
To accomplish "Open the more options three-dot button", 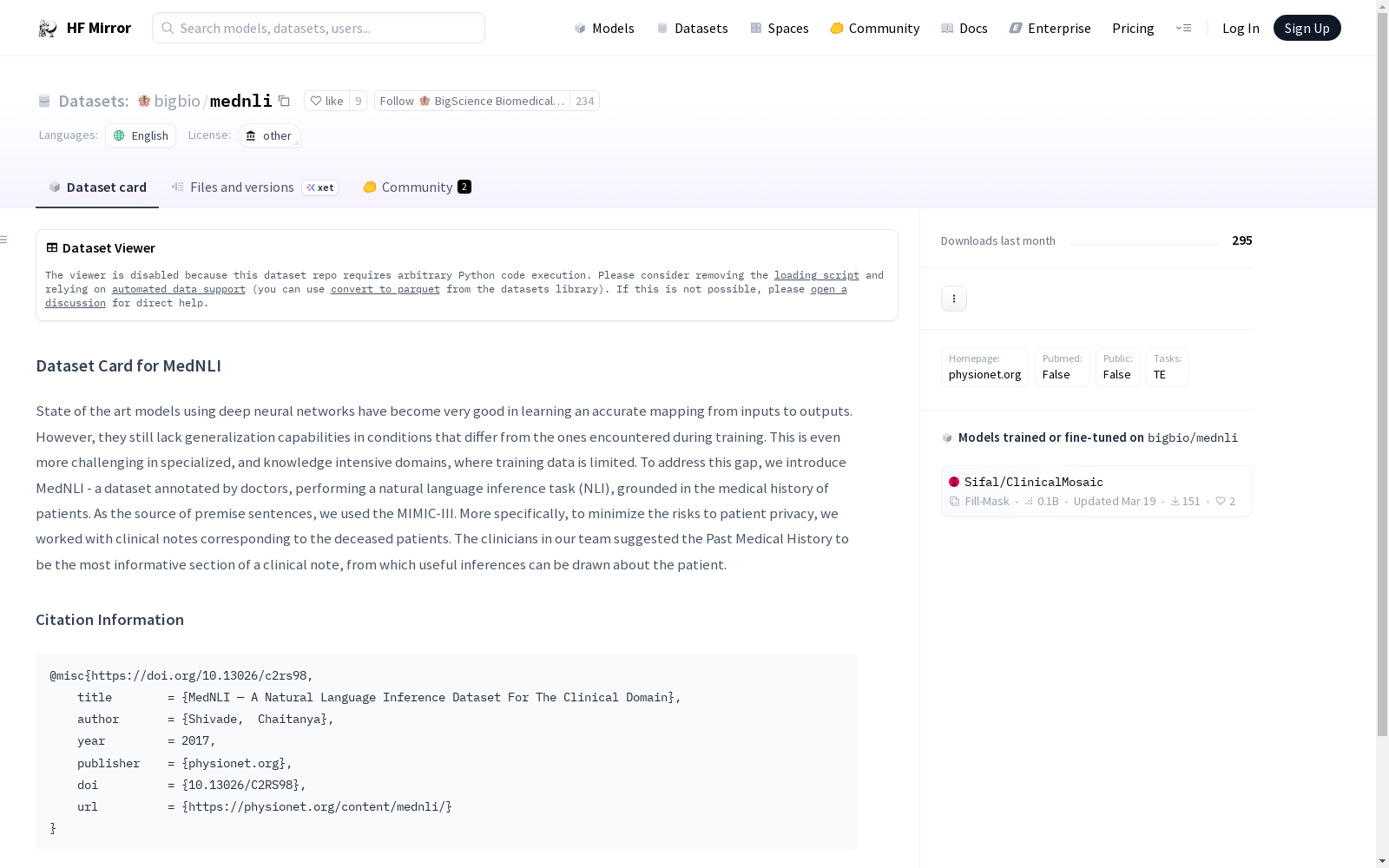I will (x=954, y=299).
